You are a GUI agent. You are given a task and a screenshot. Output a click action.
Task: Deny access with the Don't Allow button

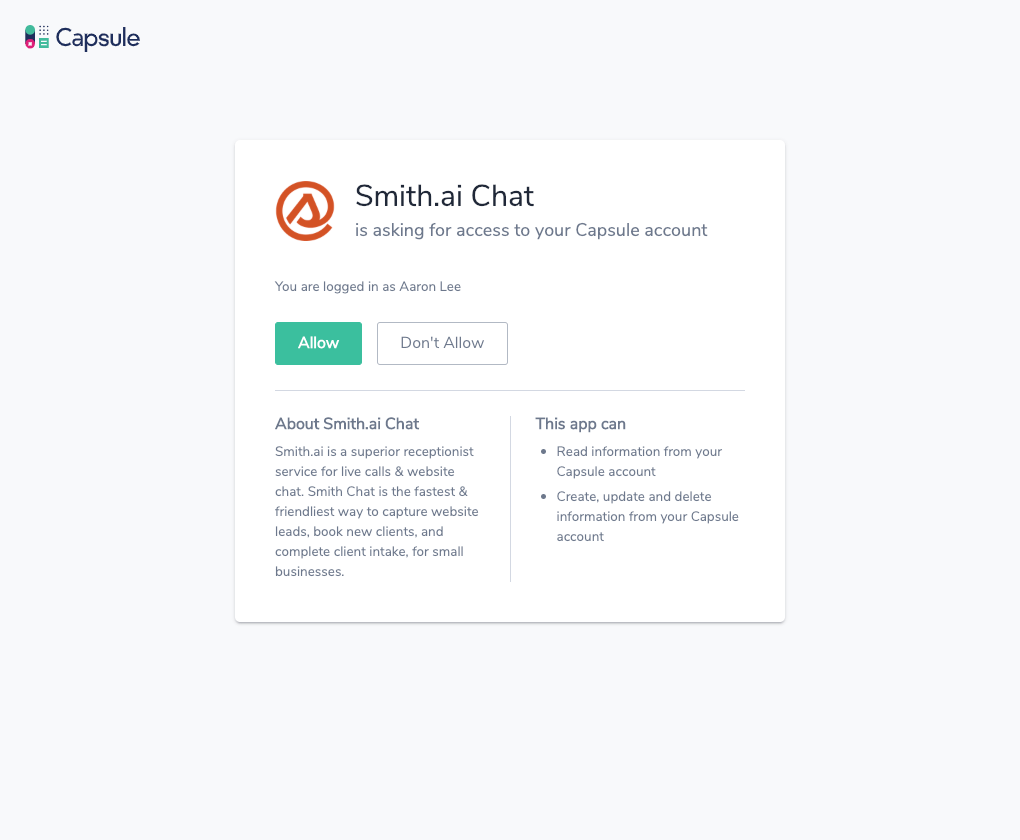(x=442, y=343)
